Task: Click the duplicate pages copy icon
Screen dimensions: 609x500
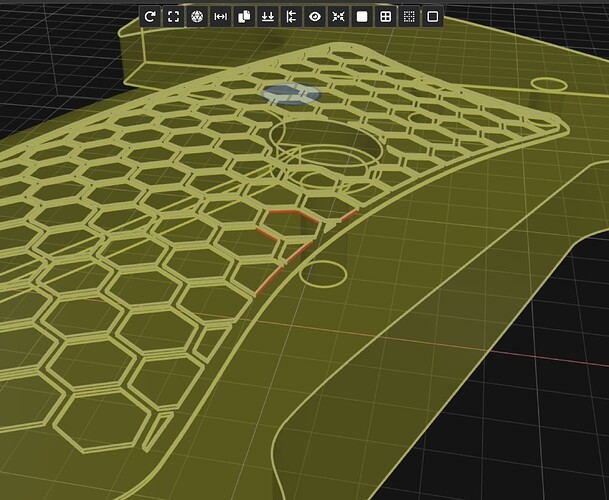Action: (244, 17)
